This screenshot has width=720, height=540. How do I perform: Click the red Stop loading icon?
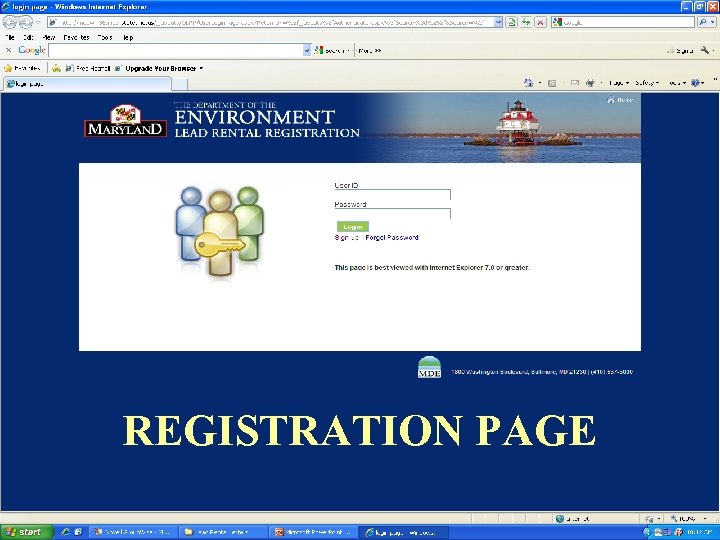click(541, 22)
